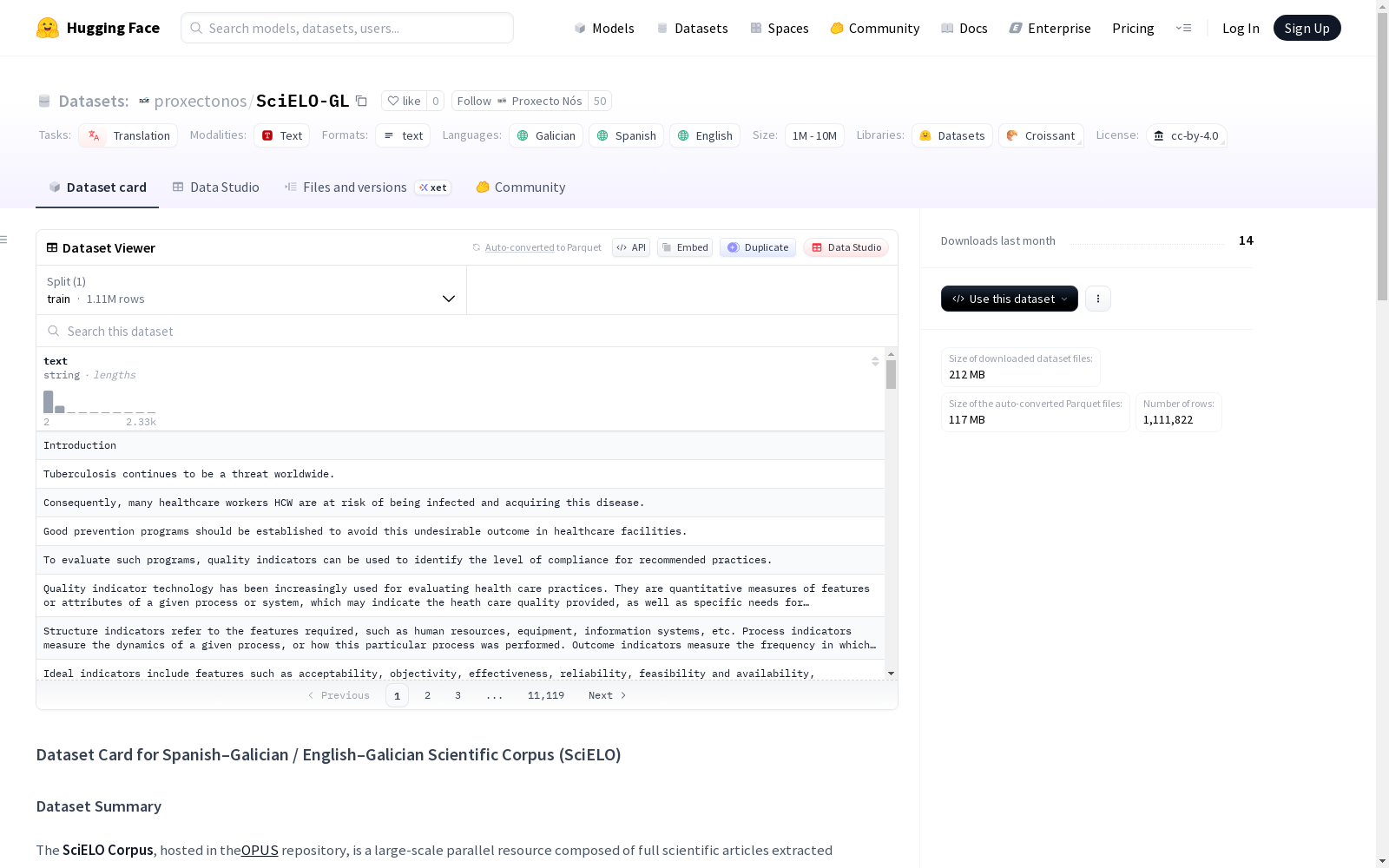
Task: Select the Translation task tag
Action: [128, 135]
